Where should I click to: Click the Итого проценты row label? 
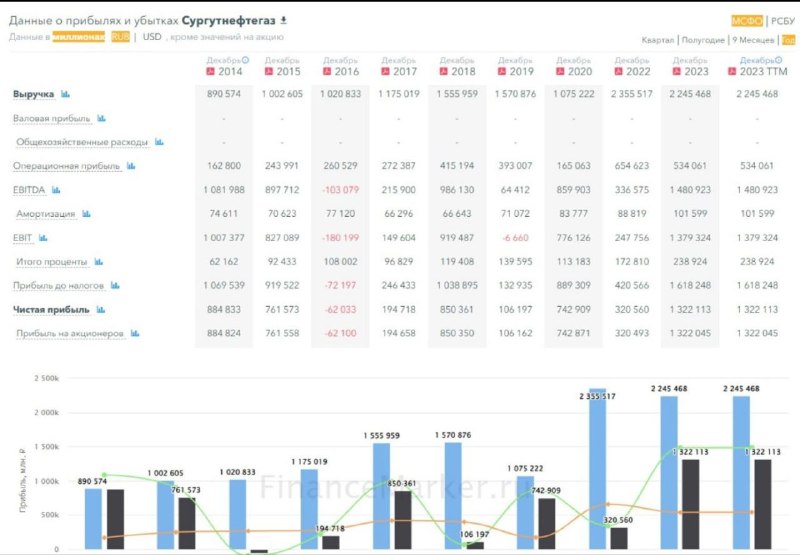(52, 262)
